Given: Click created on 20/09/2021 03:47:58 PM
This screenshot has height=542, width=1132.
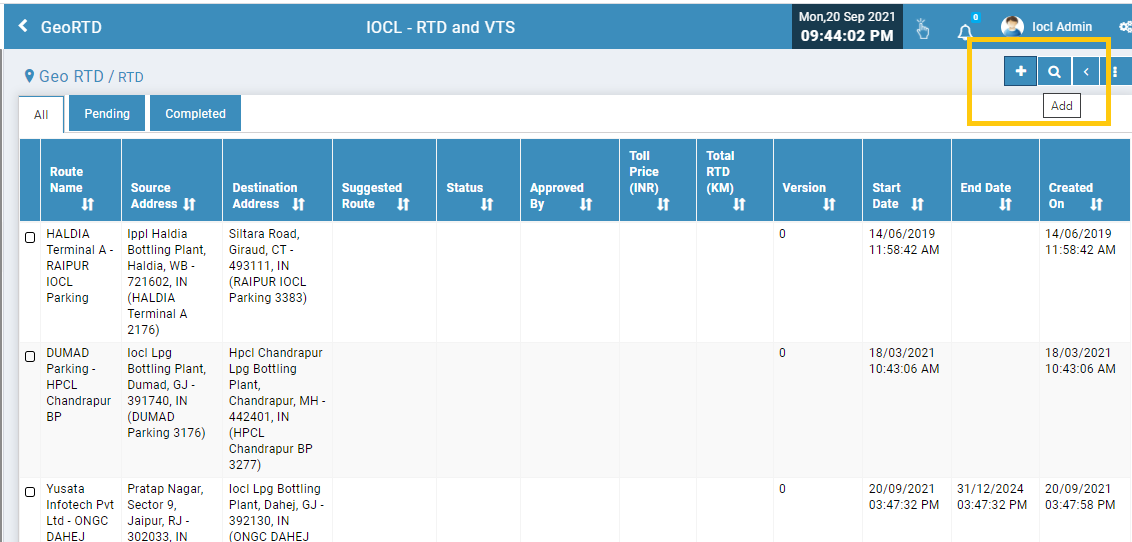Looking at the screenshot, I should click(1082, 497).
